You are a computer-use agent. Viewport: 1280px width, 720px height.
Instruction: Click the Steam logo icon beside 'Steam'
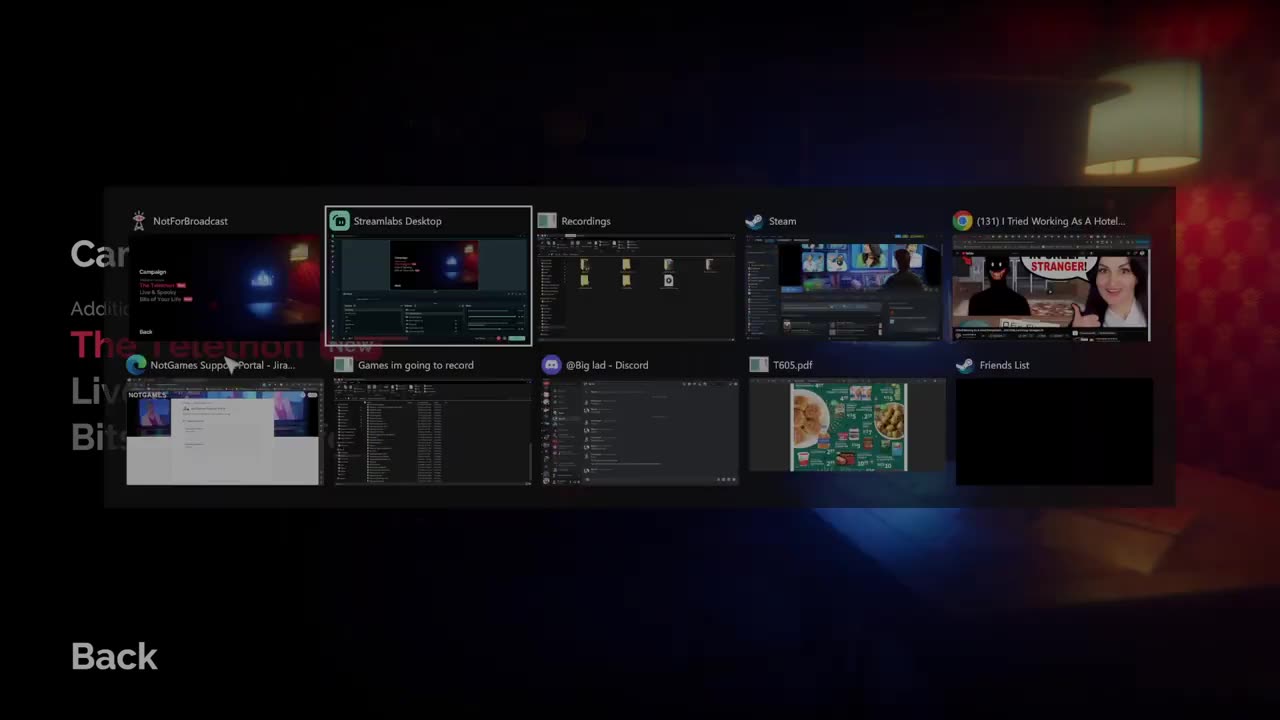pos(754,221)
